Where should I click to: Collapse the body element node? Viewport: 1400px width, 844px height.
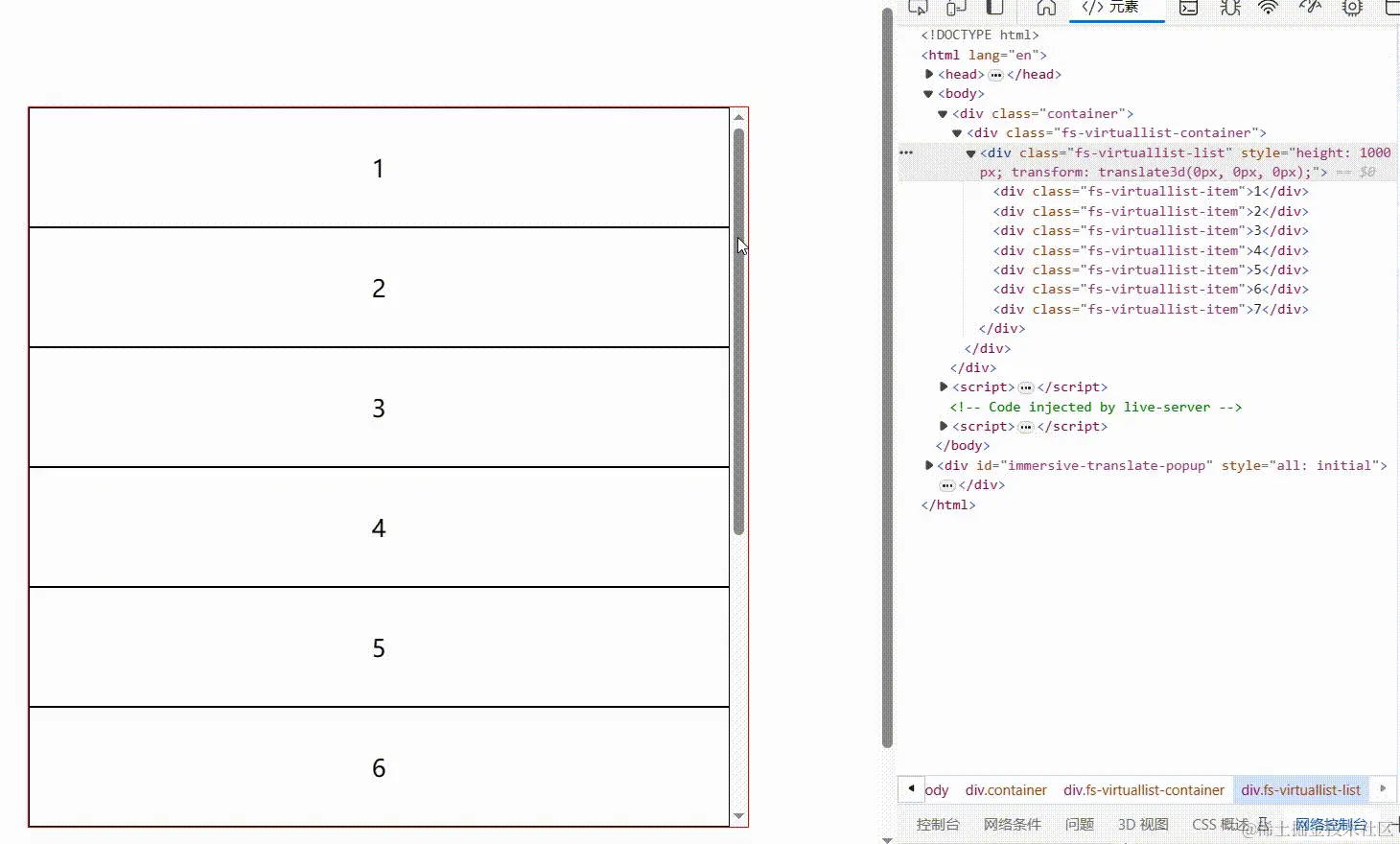(928, 94)
